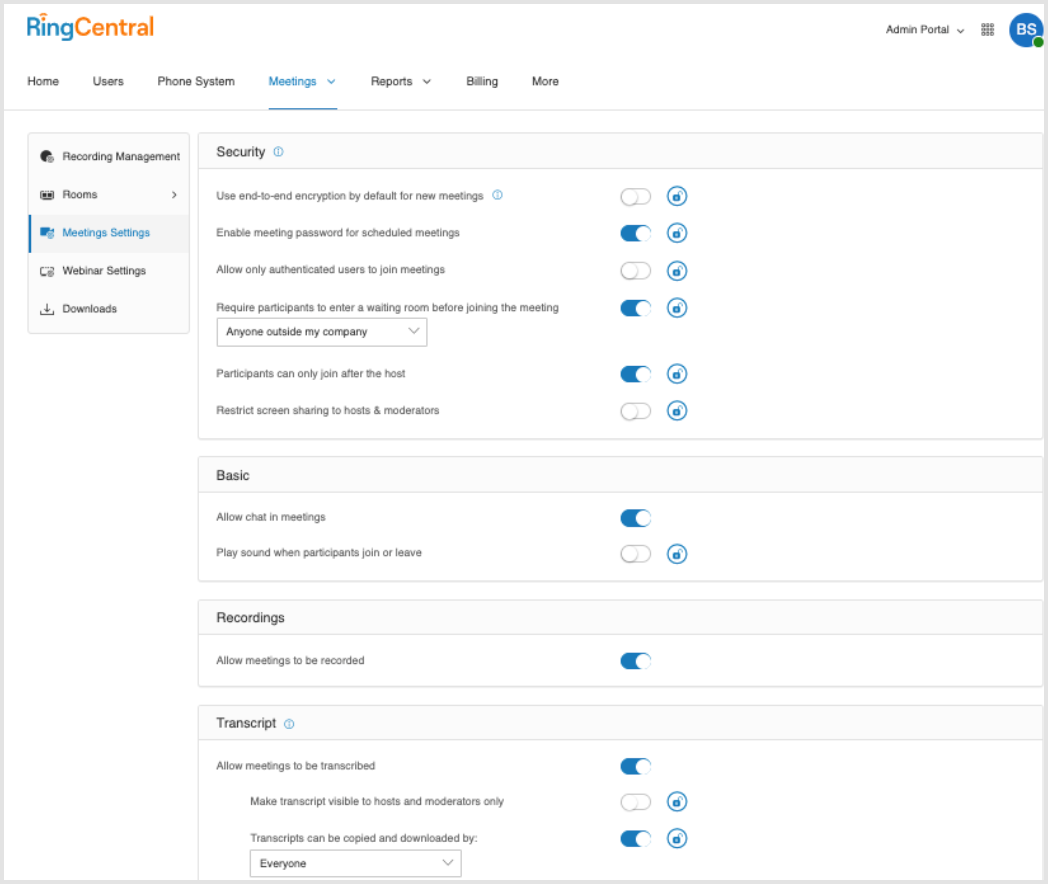Viewport: 1048px width, 884px height.
Task: Open the waiting room audience dropdown
Action: click(321, 331)
